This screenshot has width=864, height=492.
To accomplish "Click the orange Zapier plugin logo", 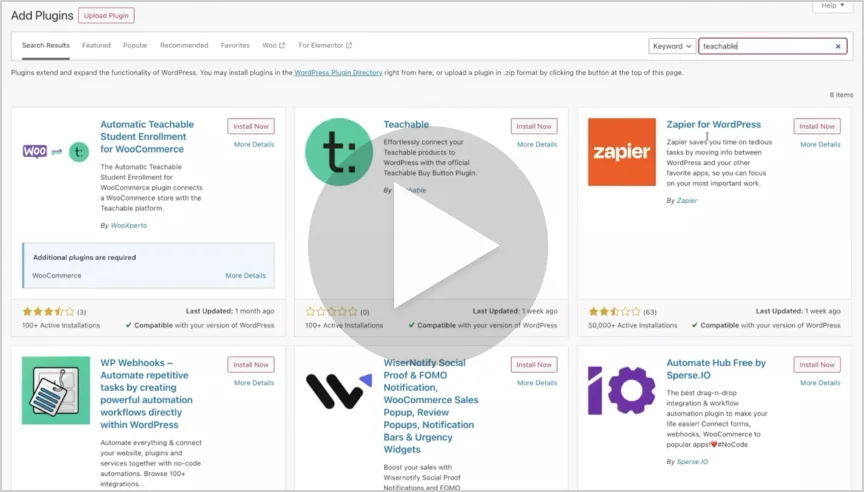I will (x=622, y=152).
